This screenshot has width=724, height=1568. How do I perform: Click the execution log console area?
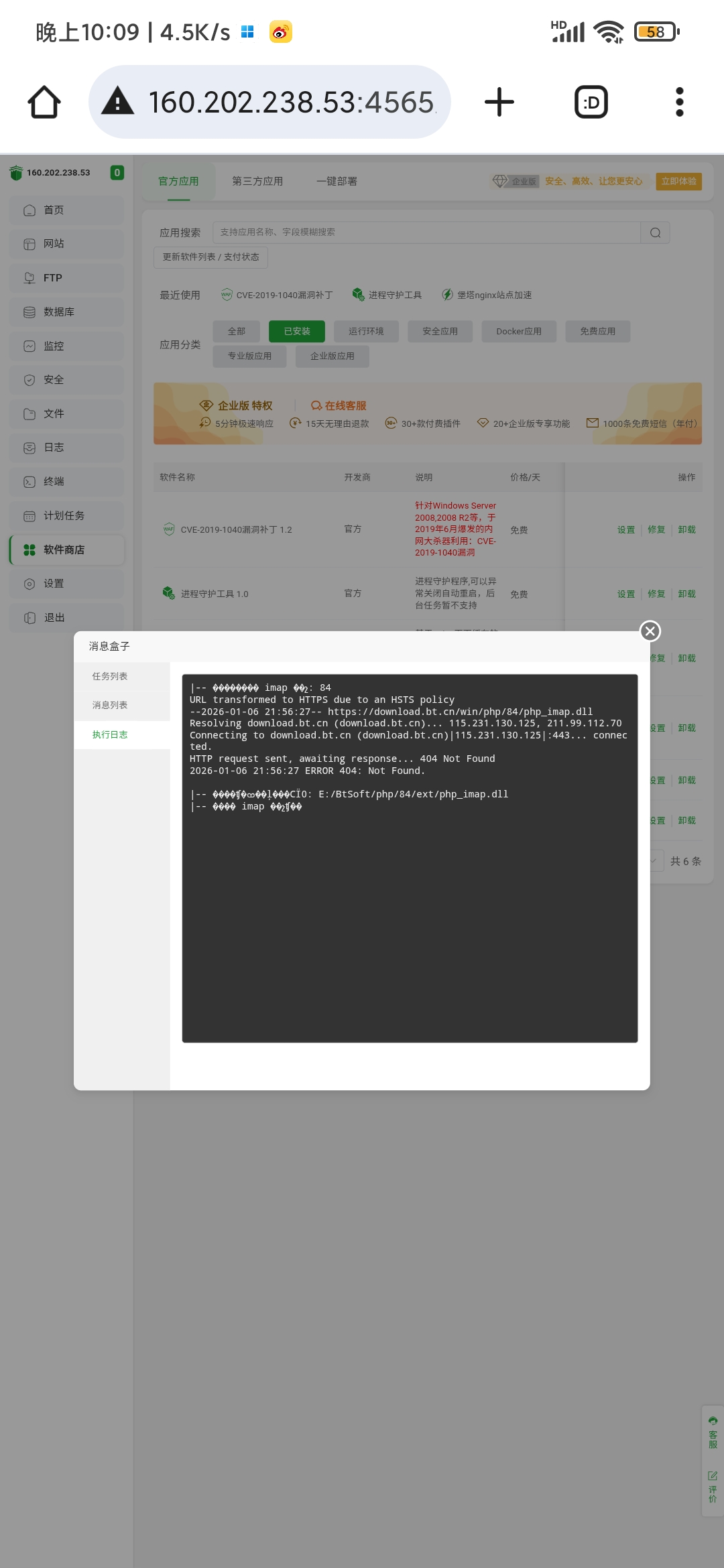pos(410,858)
